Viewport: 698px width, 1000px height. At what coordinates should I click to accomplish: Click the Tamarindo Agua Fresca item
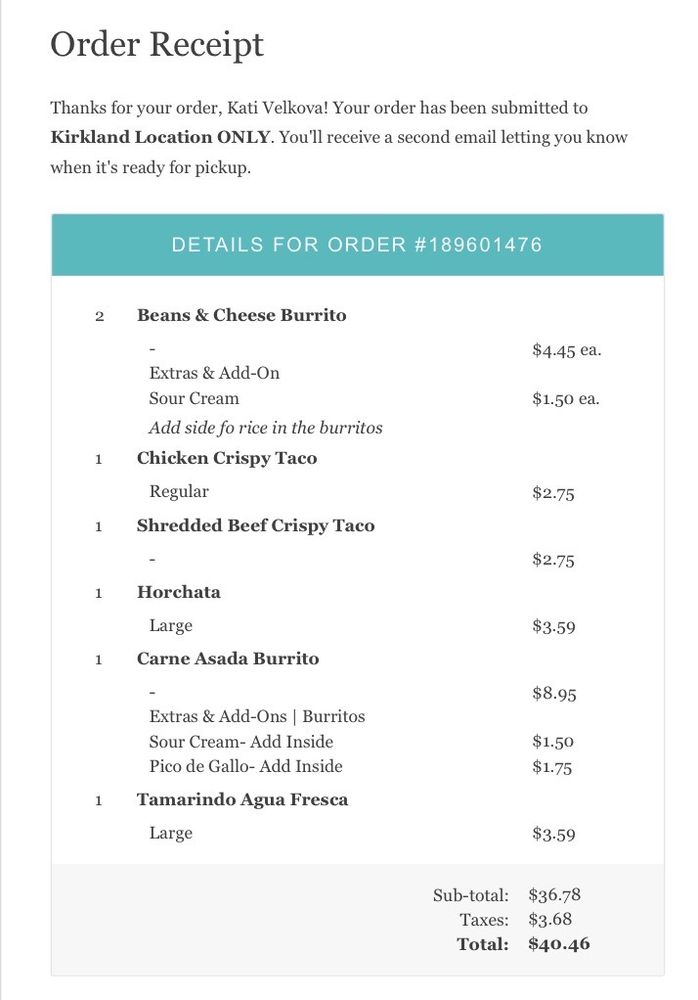(242, 800)
